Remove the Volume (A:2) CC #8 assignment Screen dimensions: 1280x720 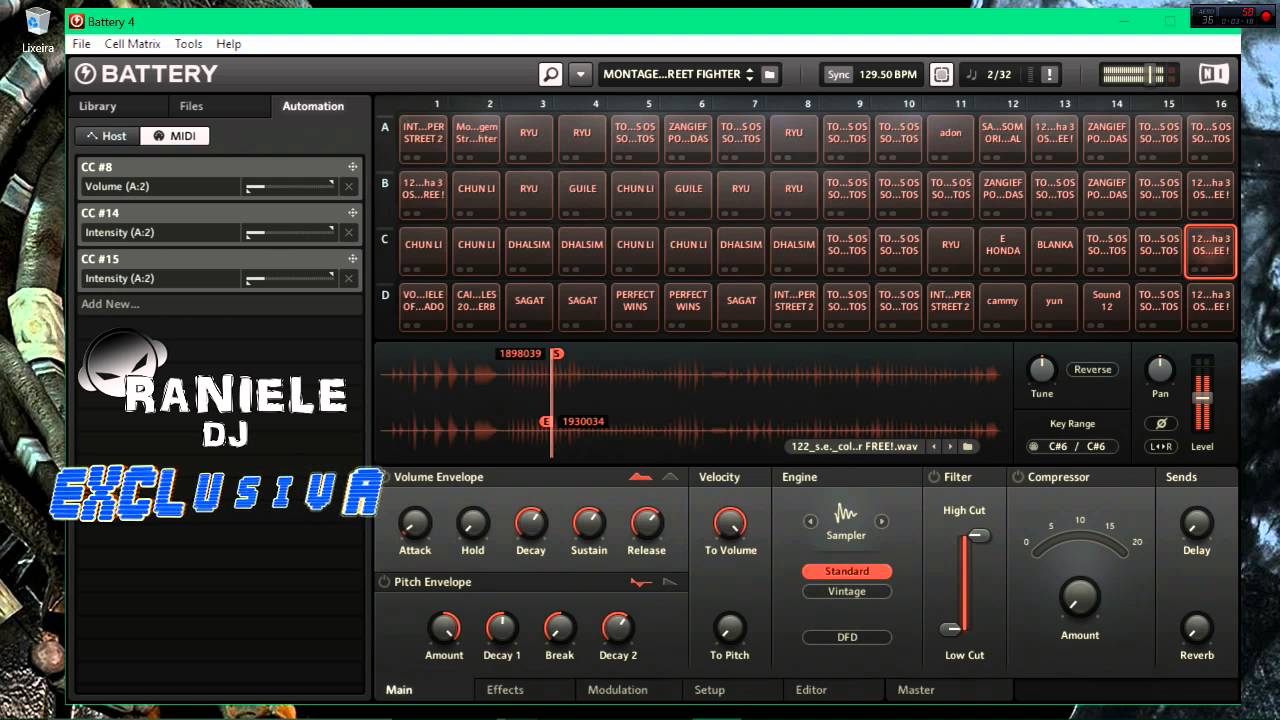(349, 187)
